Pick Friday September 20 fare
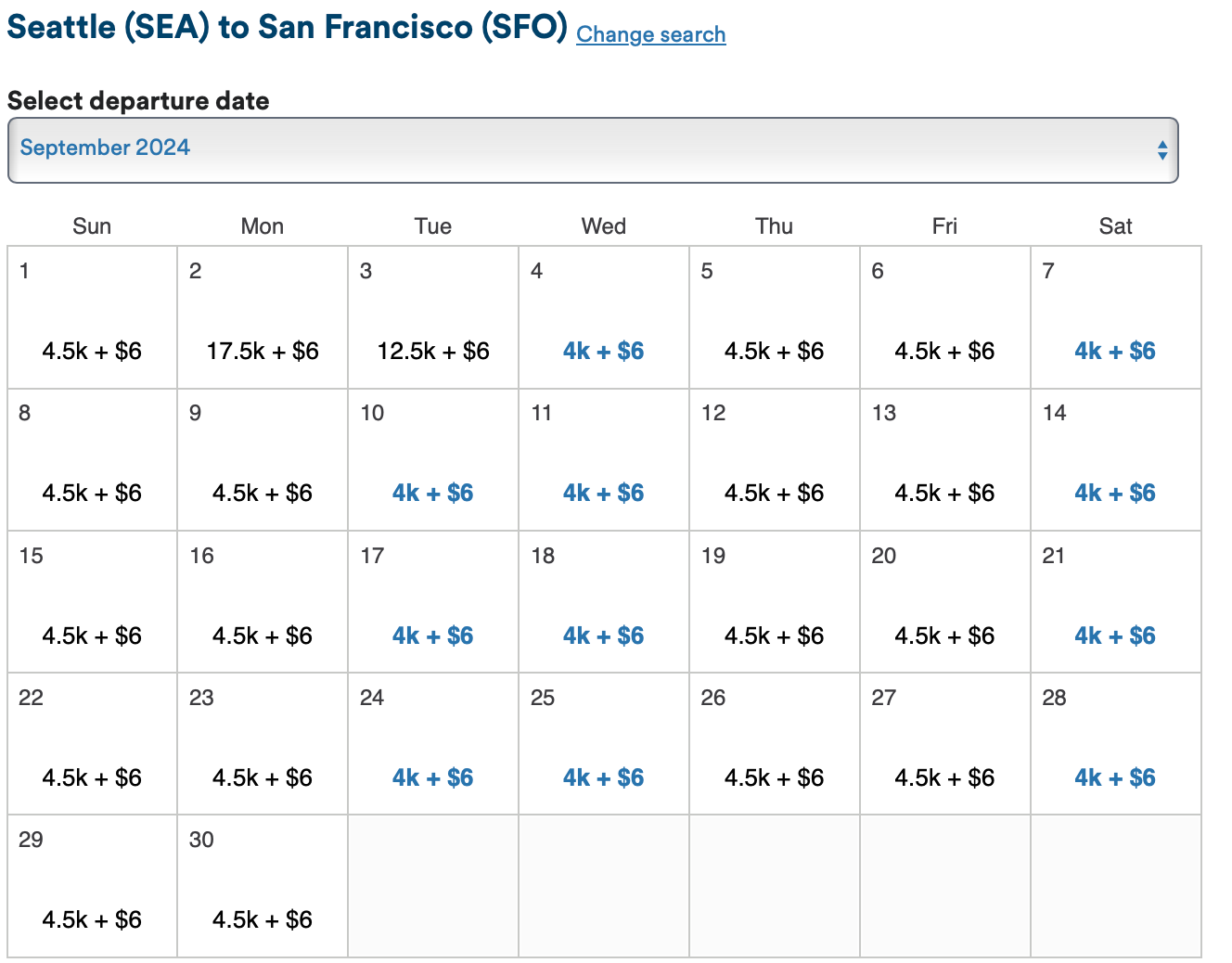This screenshot has width=1232, height=963. (x=944, y=636)
